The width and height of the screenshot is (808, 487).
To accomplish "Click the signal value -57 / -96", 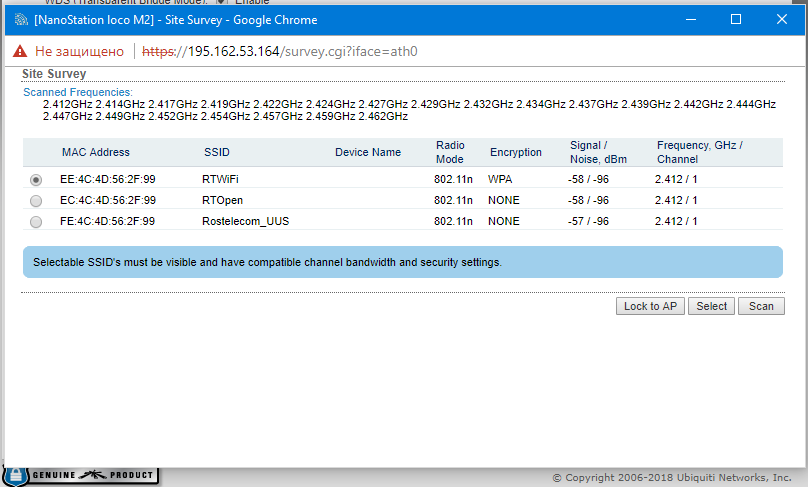I will (x=588, y=221).
